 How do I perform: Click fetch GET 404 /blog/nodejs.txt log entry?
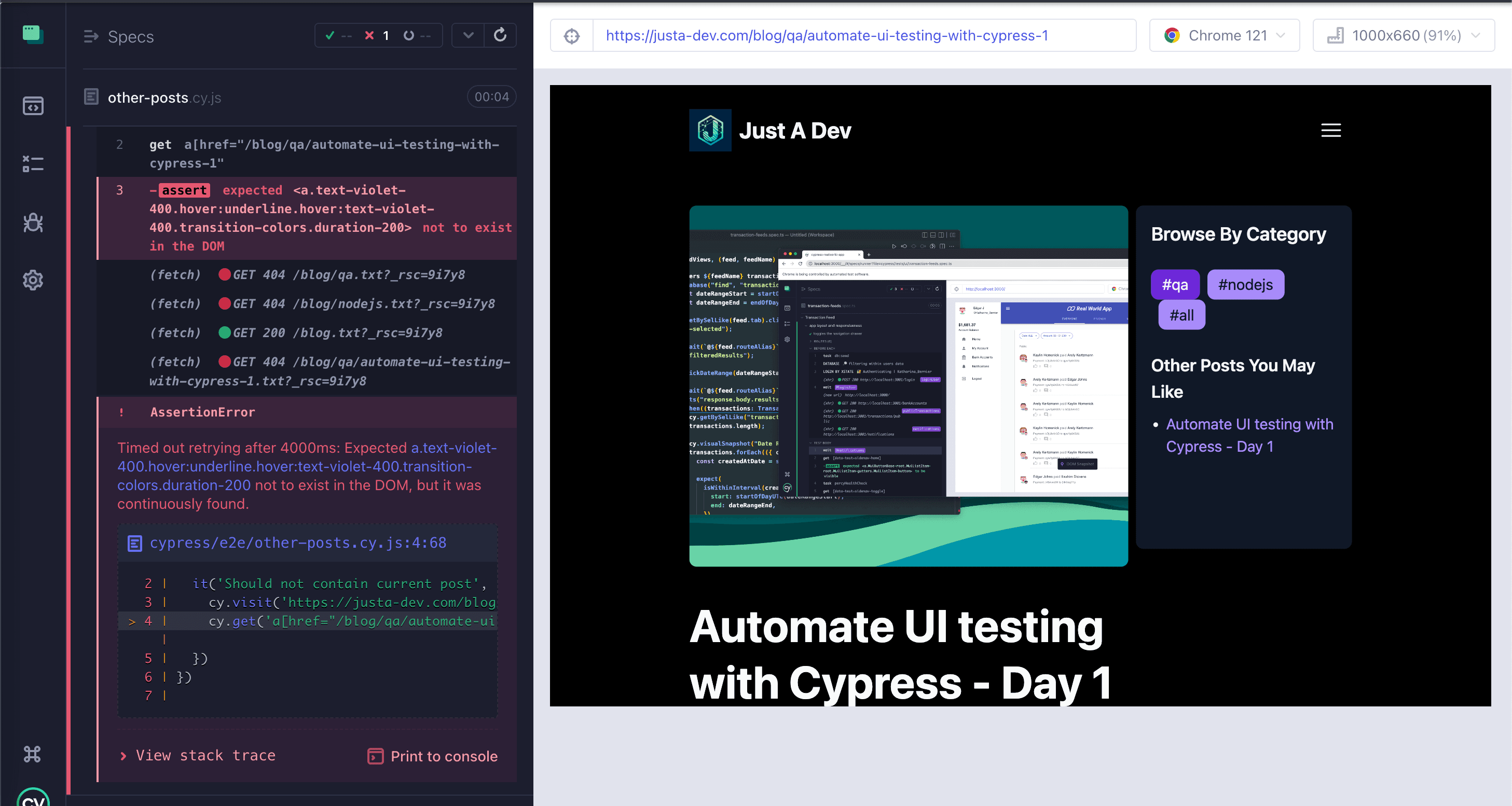[306, 304]
